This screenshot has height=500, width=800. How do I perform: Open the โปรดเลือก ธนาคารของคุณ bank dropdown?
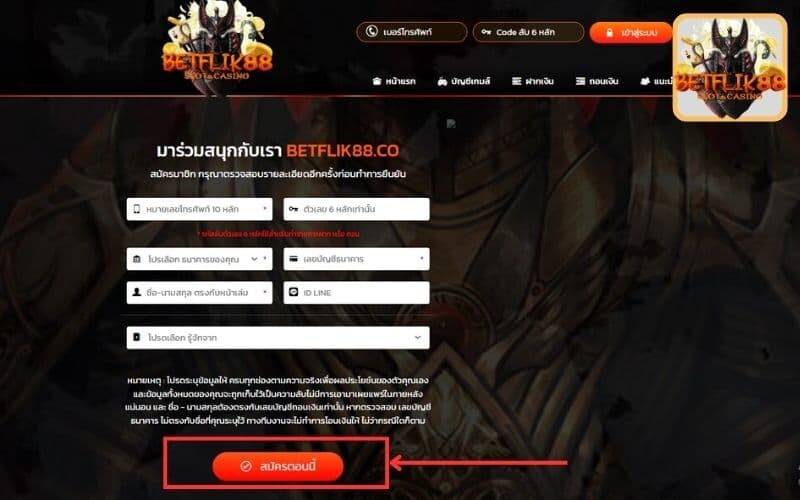click(x=199, y=259)
